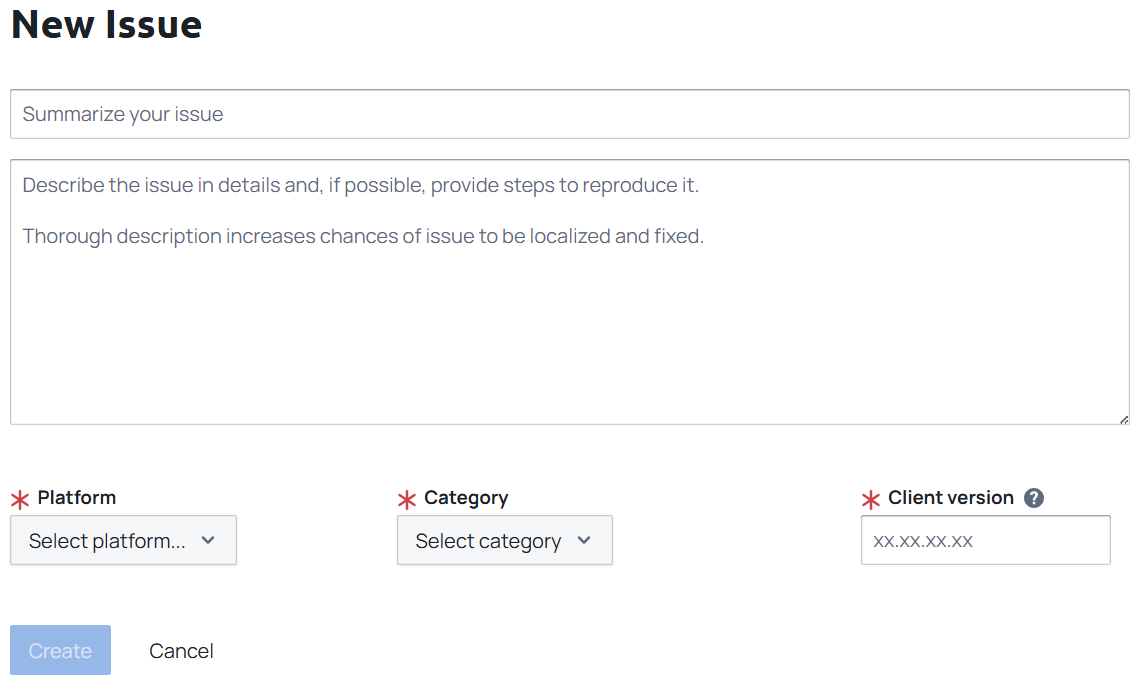Click the red asterisk beside Platform

coord(20,499)
